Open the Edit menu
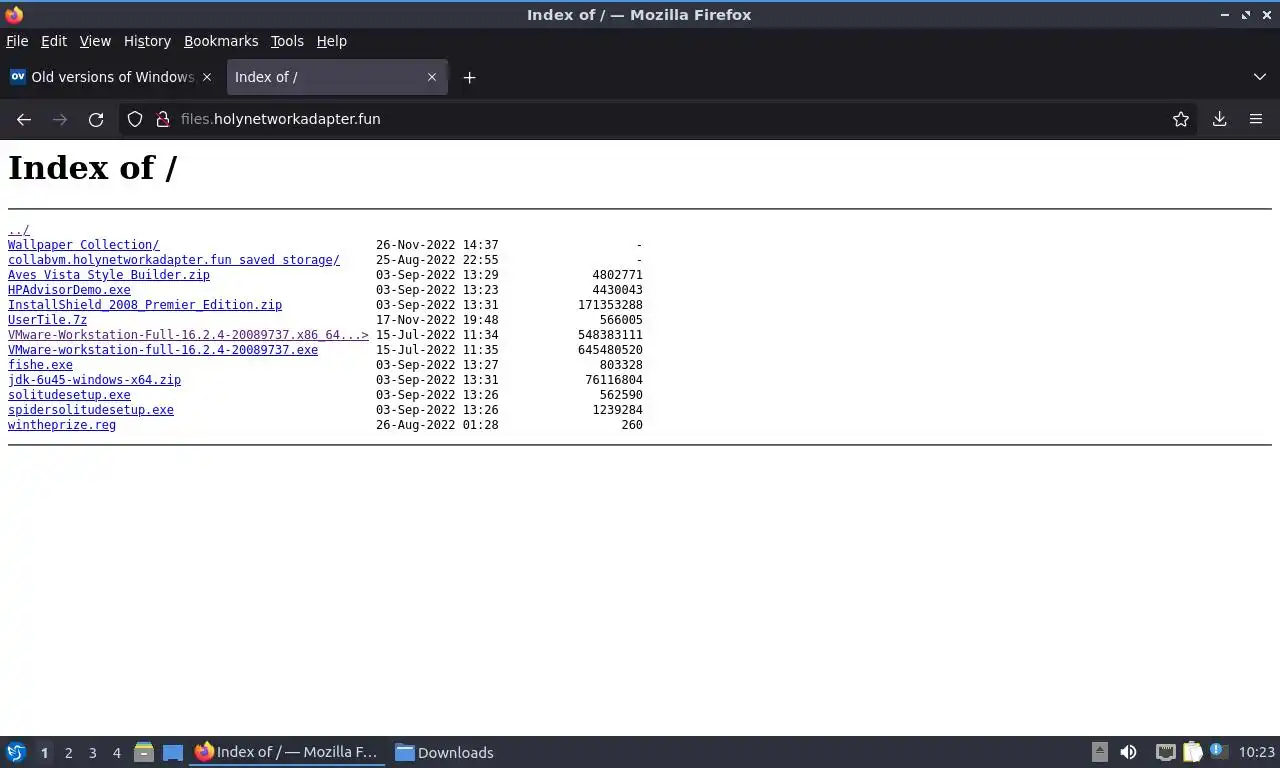This screenshot has width=1280, height=768. [54, 41]
